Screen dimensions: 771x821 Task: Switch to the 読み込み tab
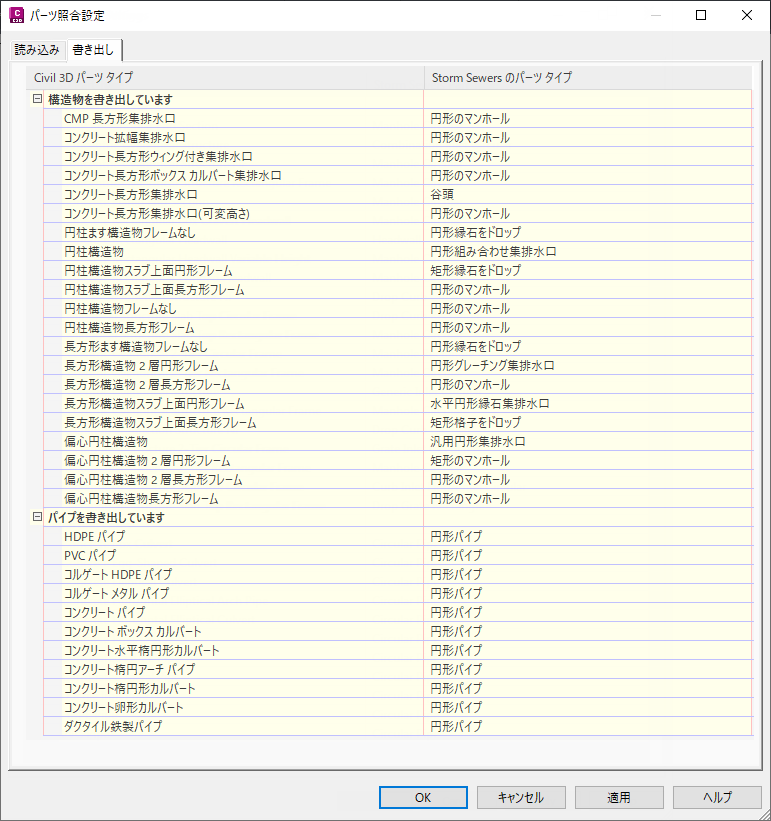pos(37,50)
